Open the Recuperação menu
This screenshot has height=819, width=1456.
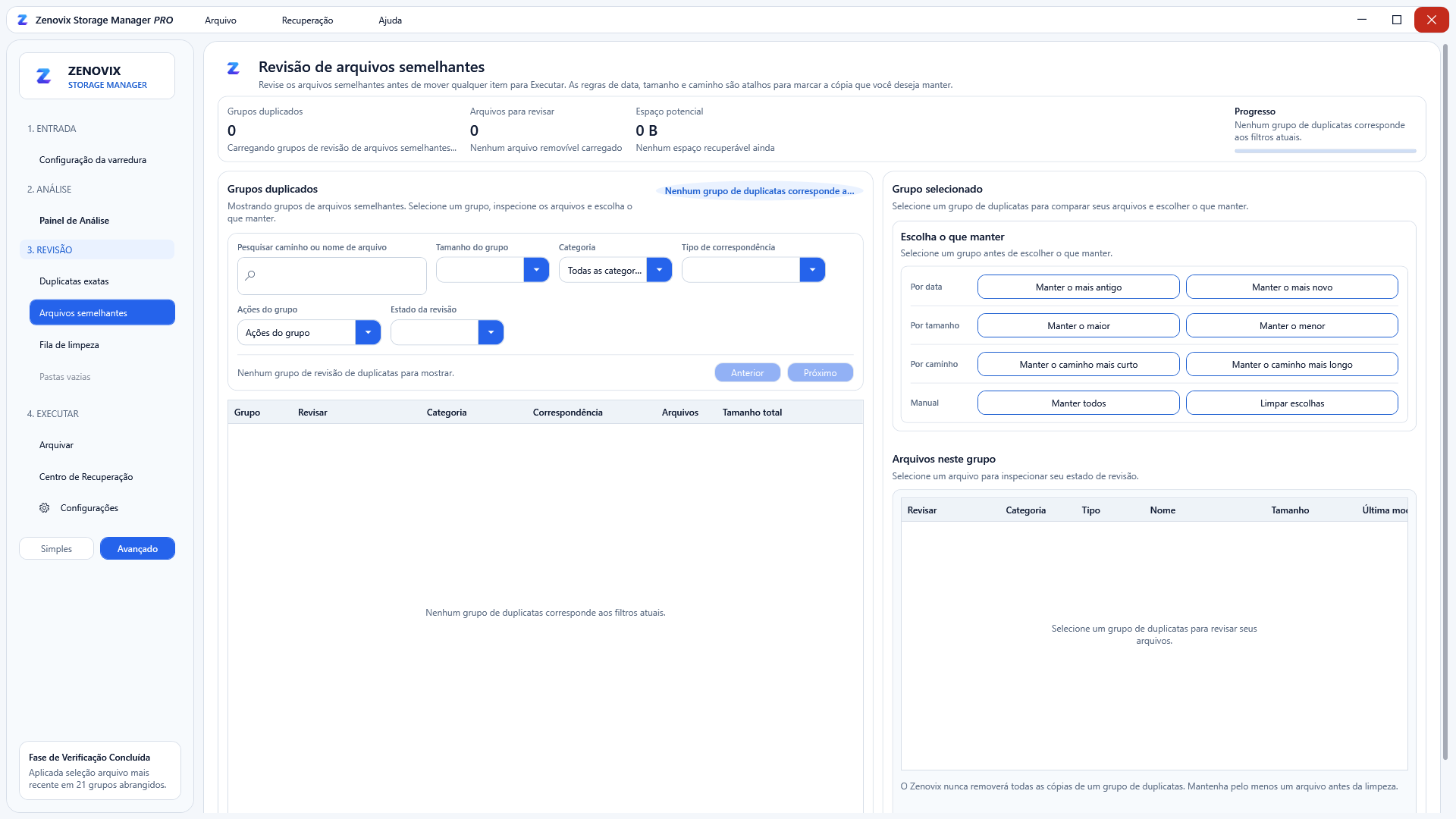point(307,20)
